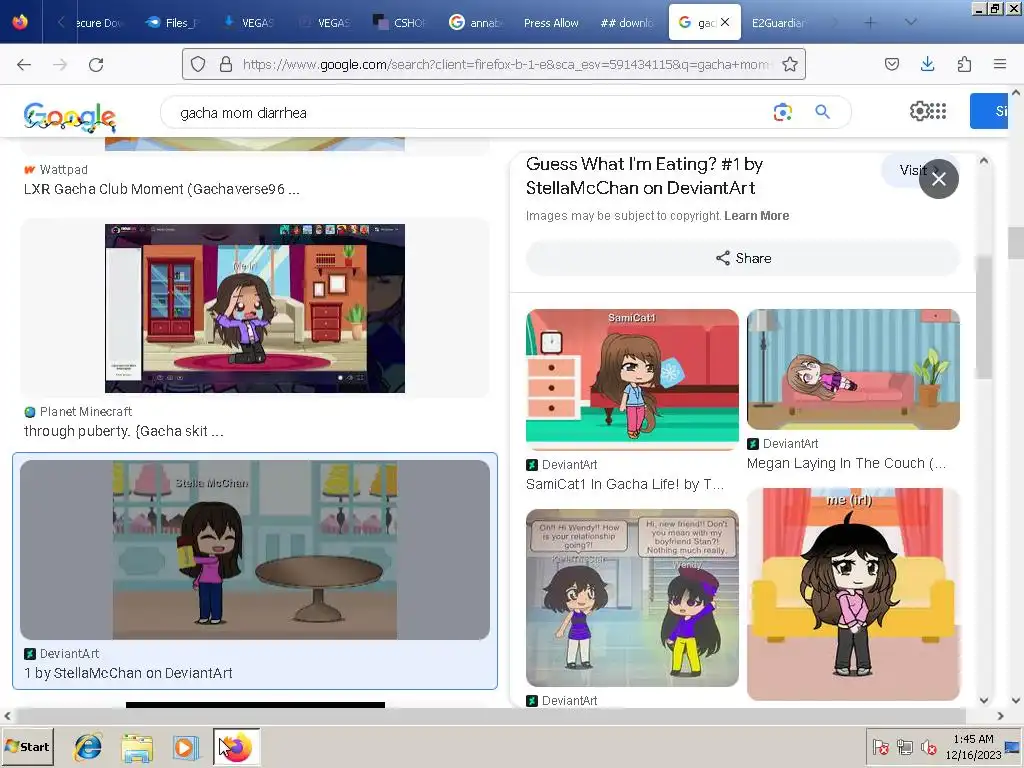Click the Firefox taskbar button
The height and width of the screenshot is (768, 1024).
[236, 746]
